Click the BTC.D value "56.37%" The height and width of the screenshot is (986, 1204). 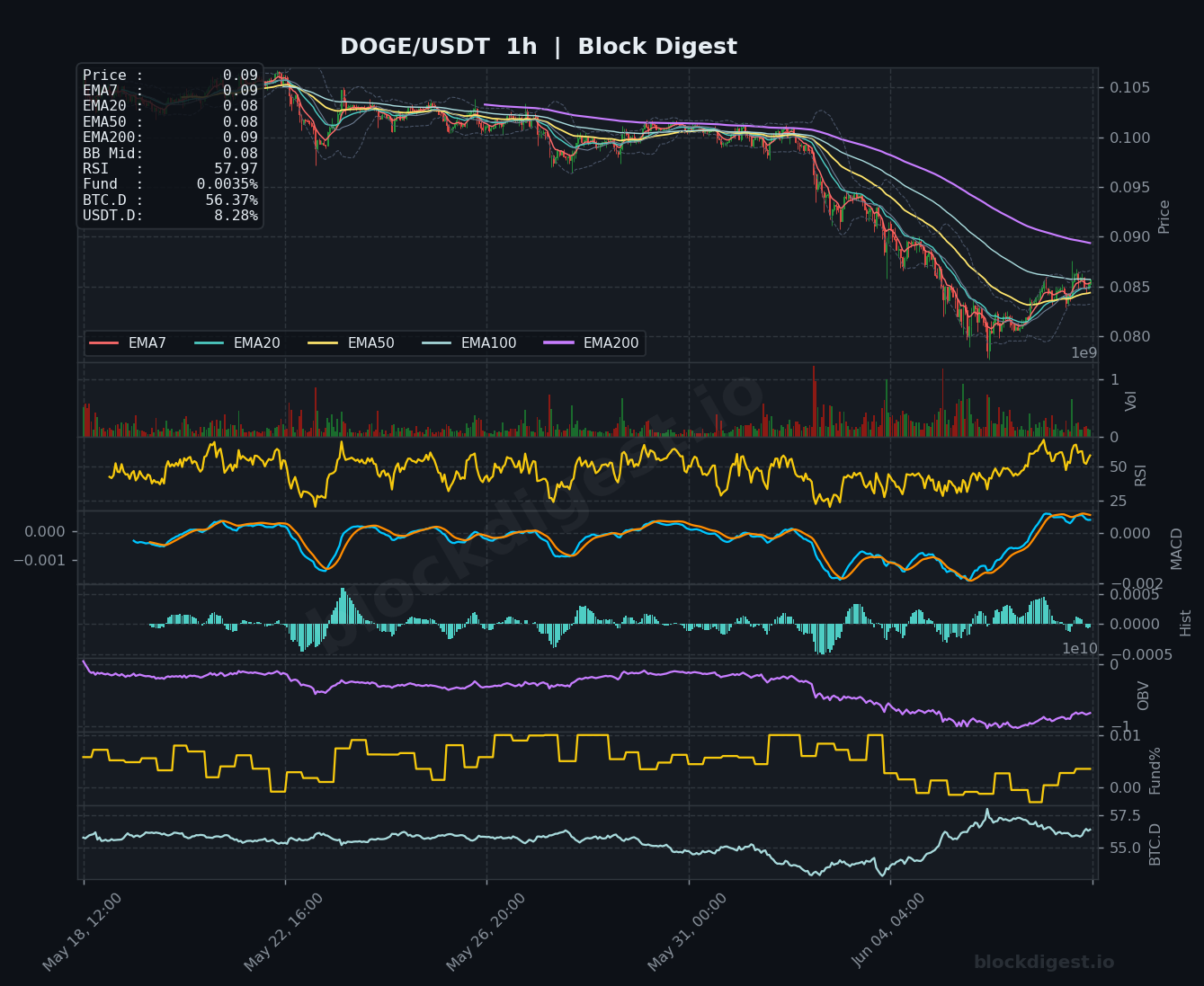(x=231, y=200)
